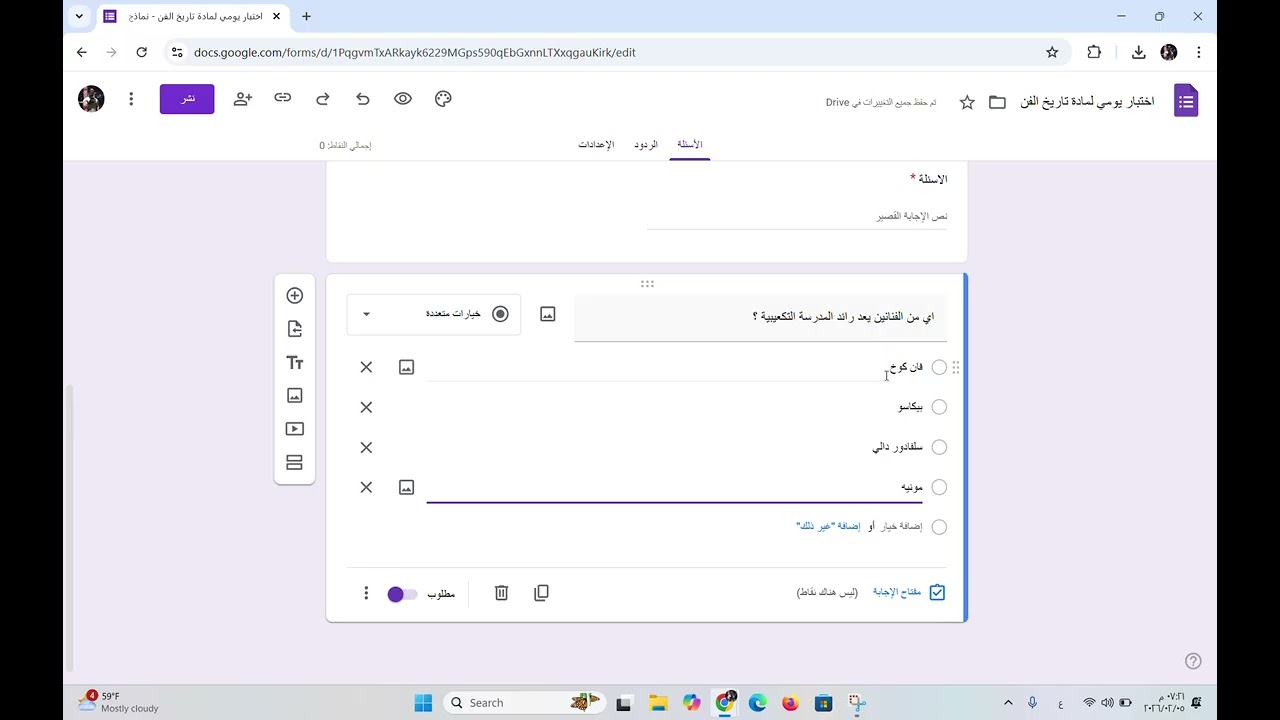Edit the مونيه option text
The width and height of the screenshot is (1280, 720).
click(674, 487)
